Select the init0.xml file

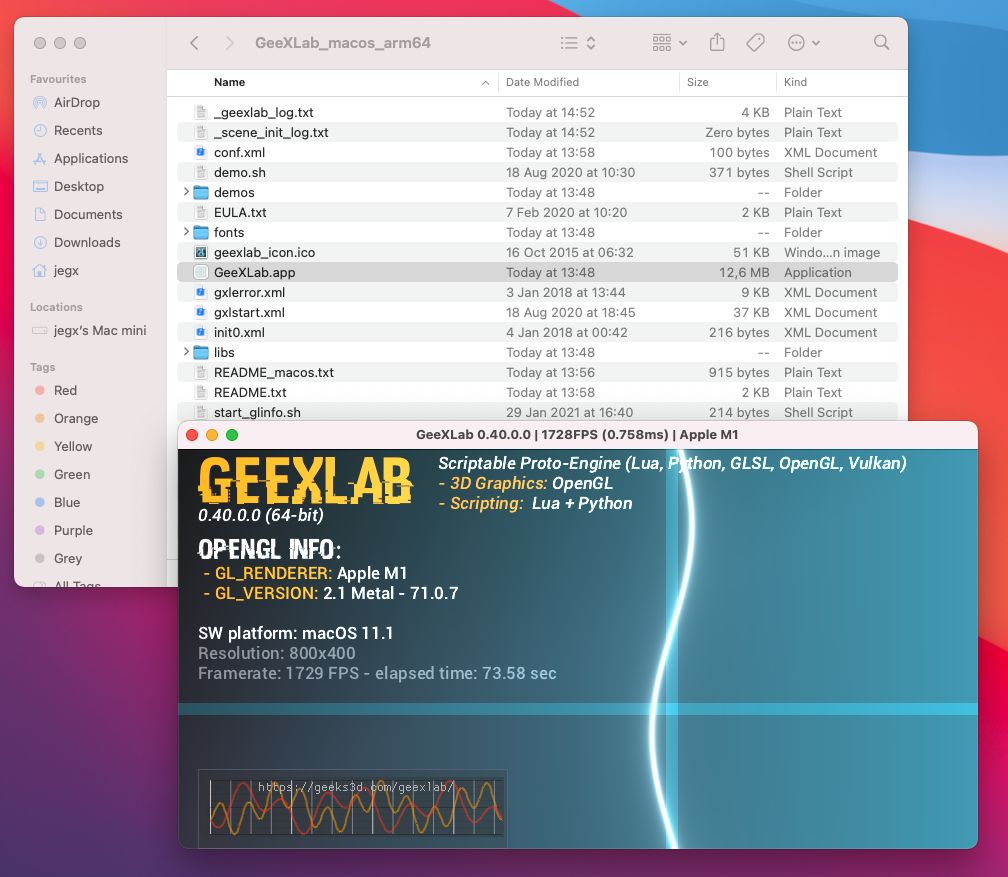537,332
